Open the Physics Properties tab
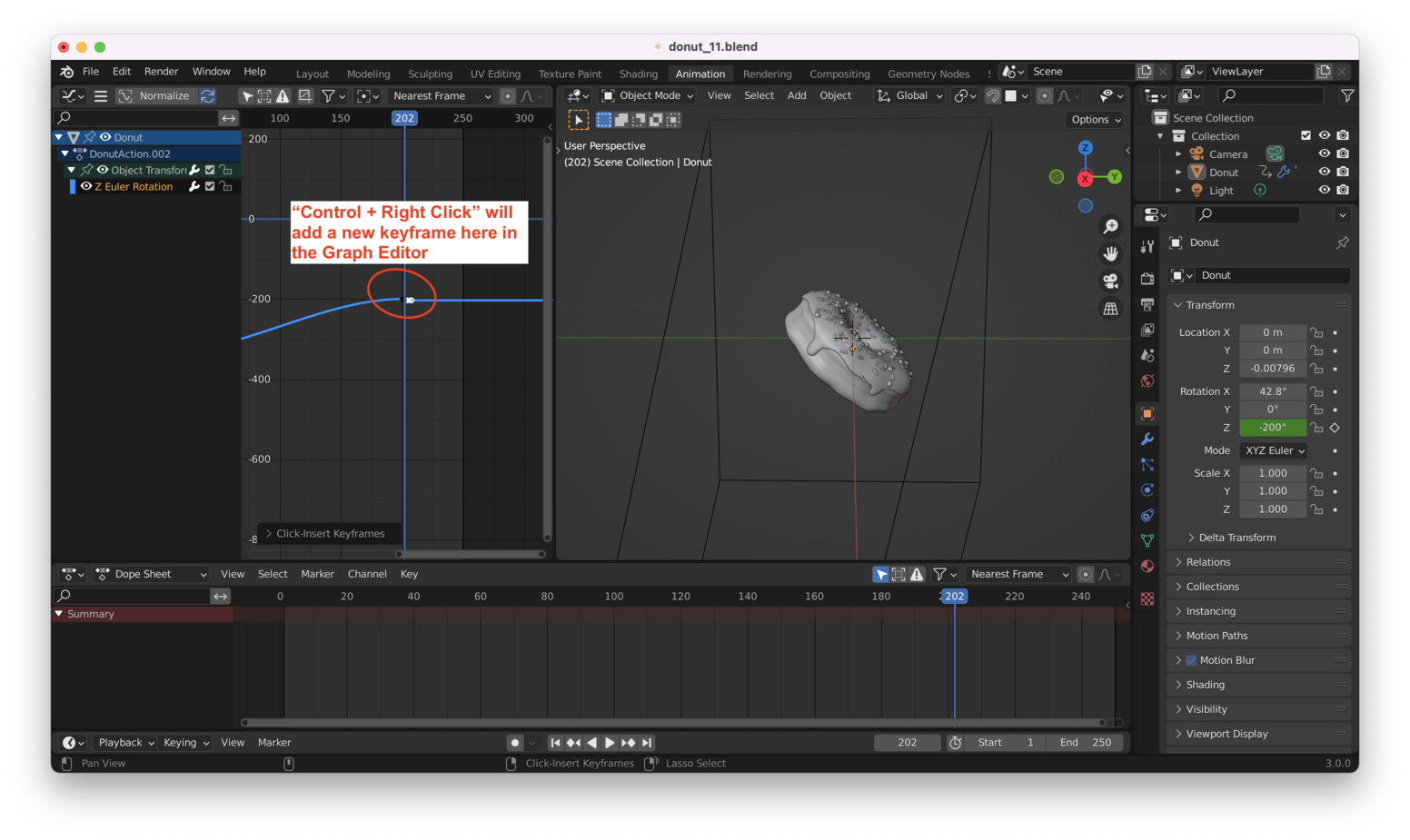Screen dimensions: 1410x840 (1147, 490)
